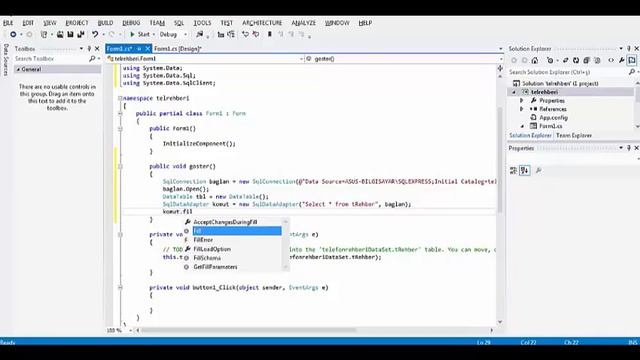Open the Data Sources side tab
Image resolution: width=640 pixels, height=360 pixels.
click(x=6, y=60)
